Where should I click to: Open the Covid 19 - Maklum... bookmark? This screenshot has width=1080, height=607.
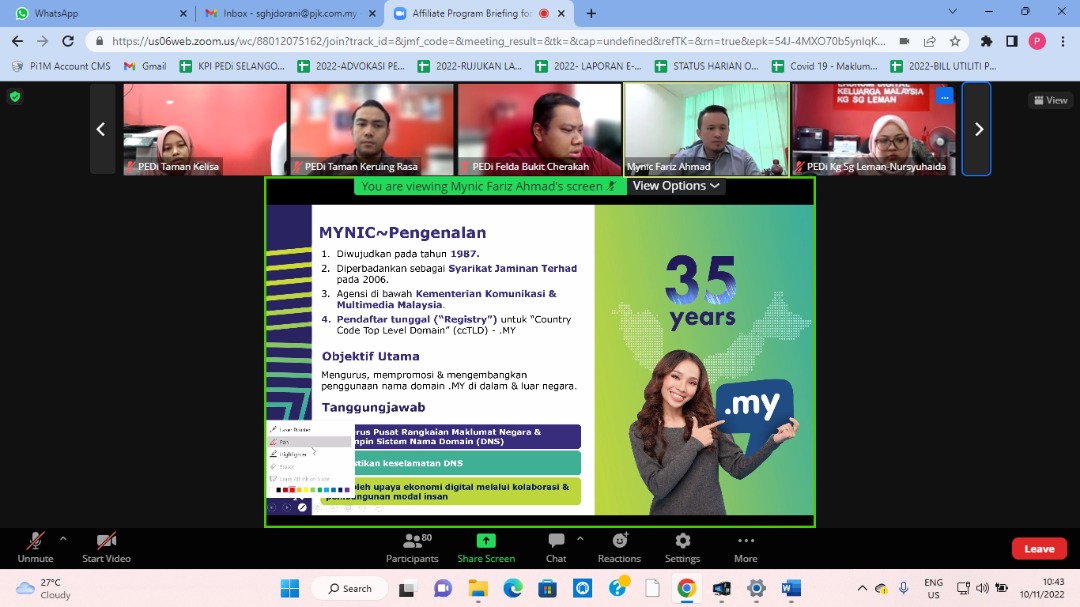pos(825,66)
